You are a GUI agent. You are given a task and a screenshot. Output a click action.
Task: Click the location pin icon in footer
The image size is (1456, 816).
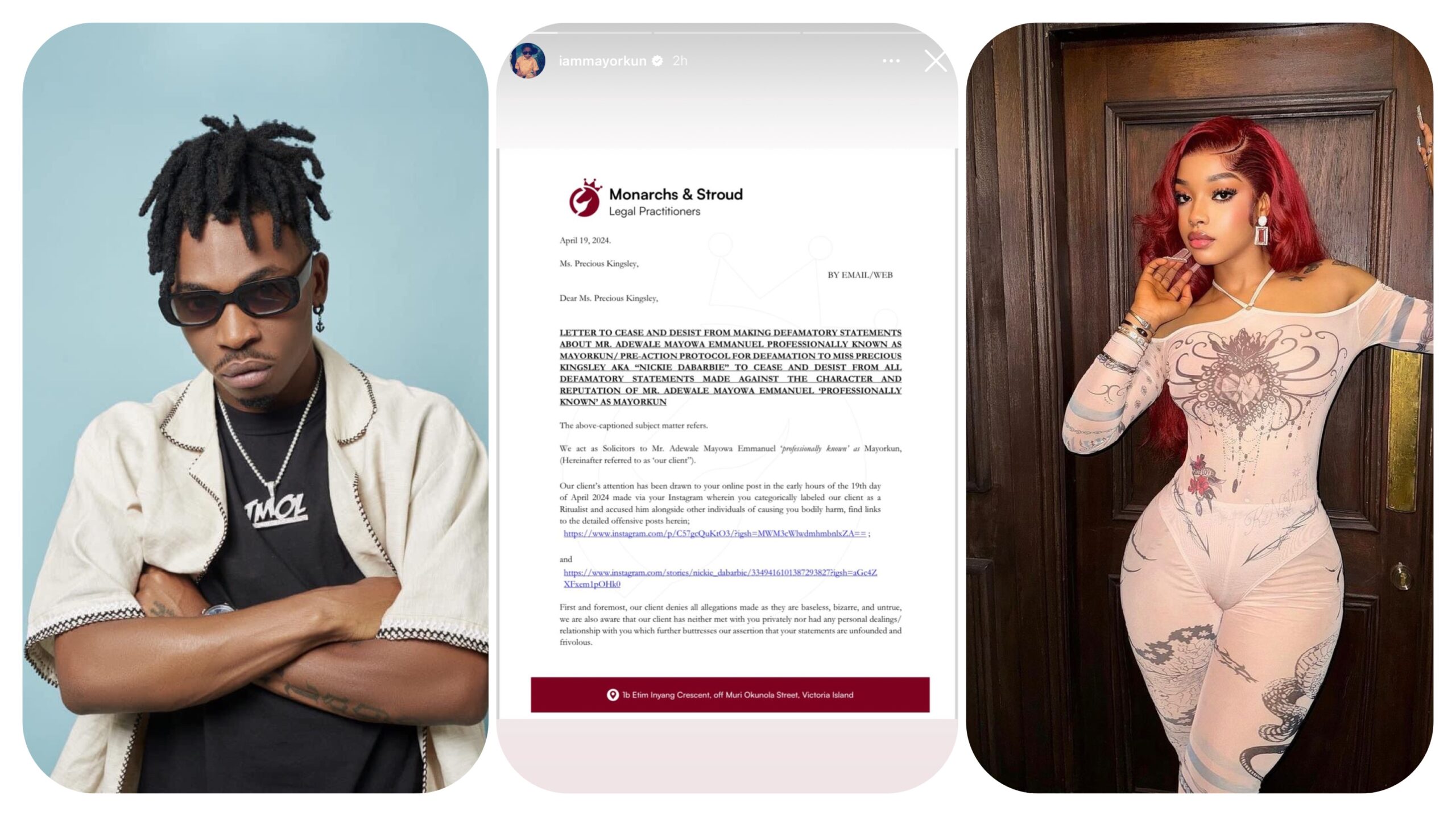[x=613, y=695]
